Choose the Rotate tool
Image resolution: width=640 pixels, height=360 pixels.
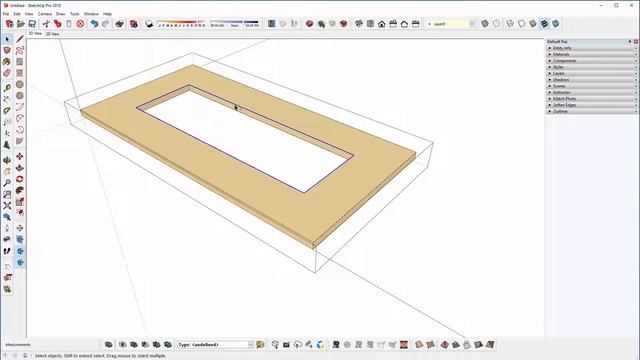click(20, 179)
